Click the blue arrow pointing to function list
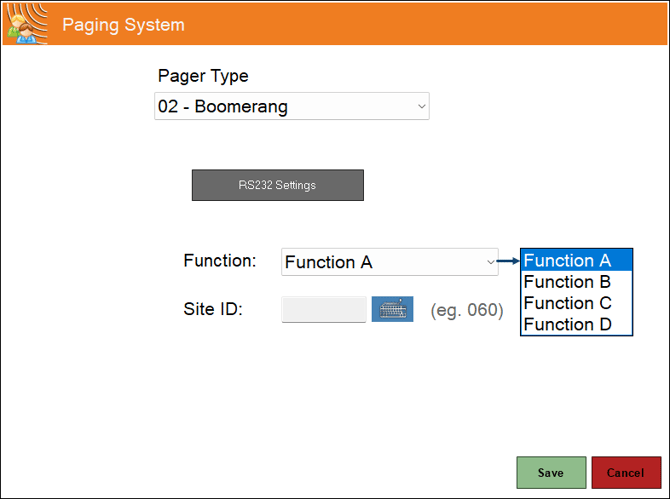 click(x=509, y=262)
